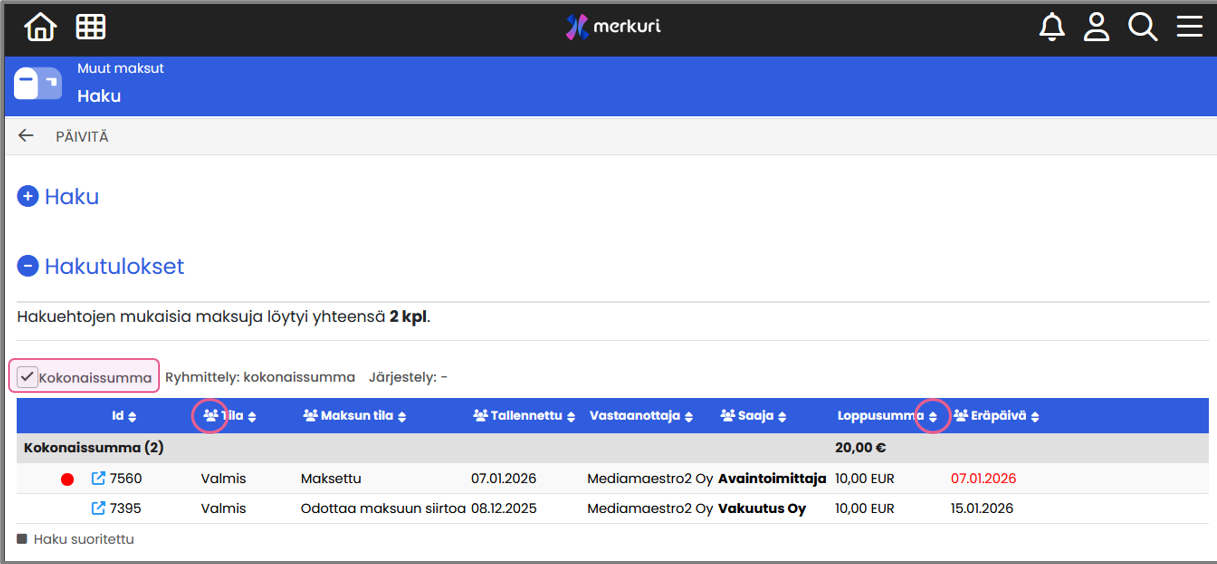Click the magnifying glass search icon
The width and height of the screenshot is (1217, 564).
(x=1142, y=27)
